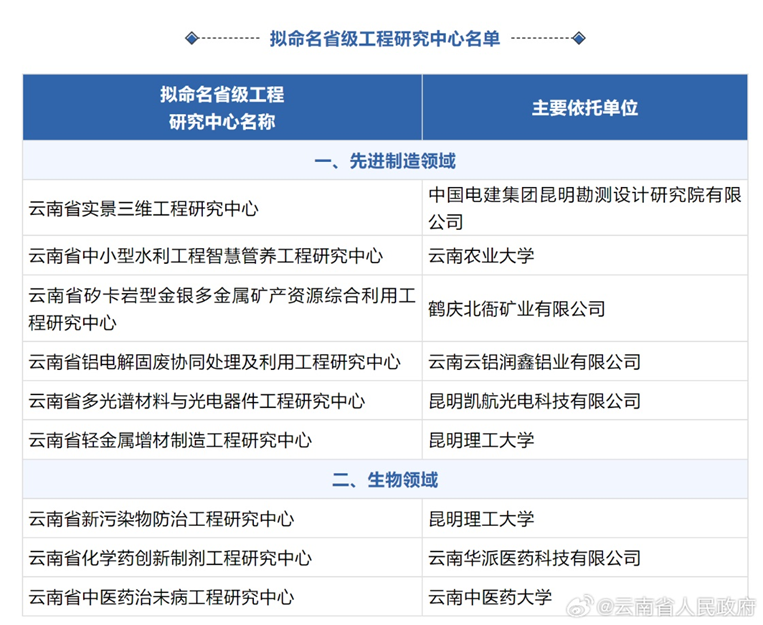
Task: Click the diamond ornament right of the title
Action: pyautogui.click(x=579, y=38)
